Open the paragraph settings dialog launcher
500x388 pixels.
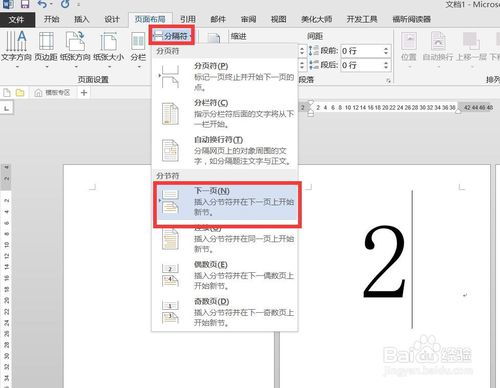(388, 81)
